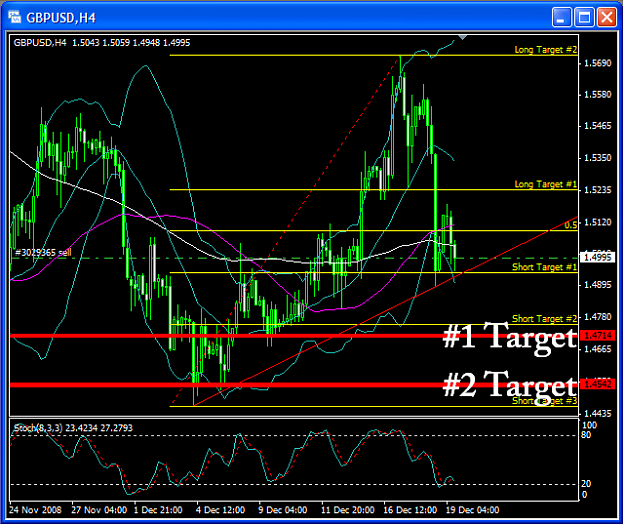Image resolution: width=625 pixels, height=525 pixels.
Task: Click the GBPUSD,H4 OHLC header text
Action: click(102, 43)
